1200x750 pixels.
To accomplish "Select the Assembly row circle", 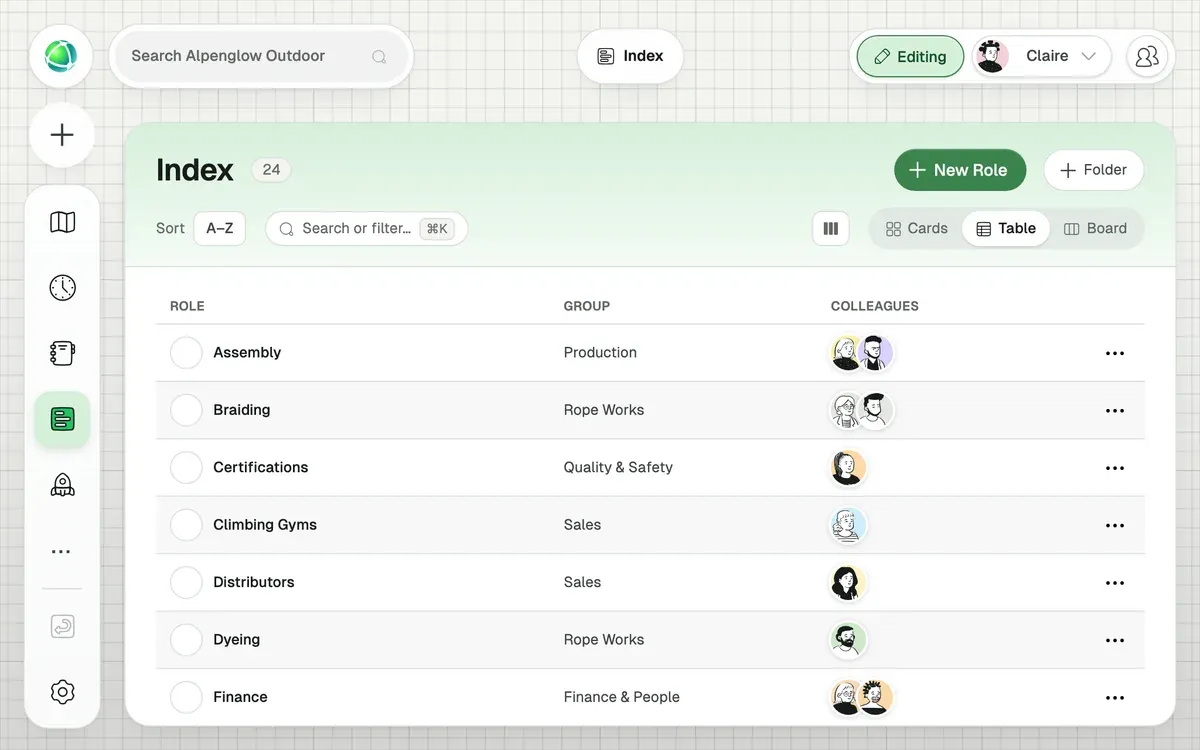I will (186, 352).
